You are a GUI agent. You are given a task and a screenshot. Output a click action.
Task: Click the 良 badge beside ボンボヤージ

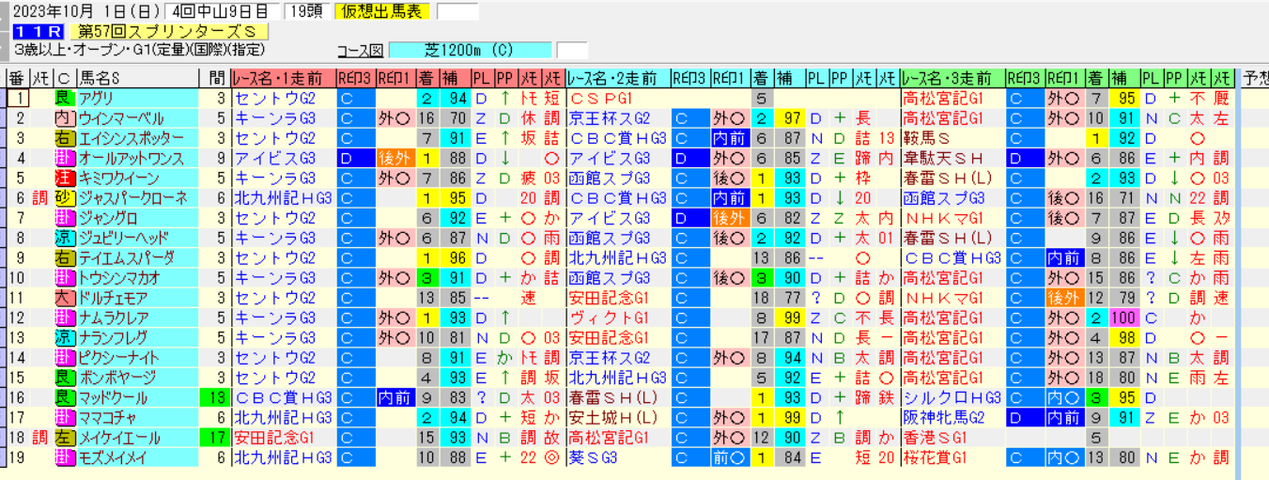coord(64,378)
